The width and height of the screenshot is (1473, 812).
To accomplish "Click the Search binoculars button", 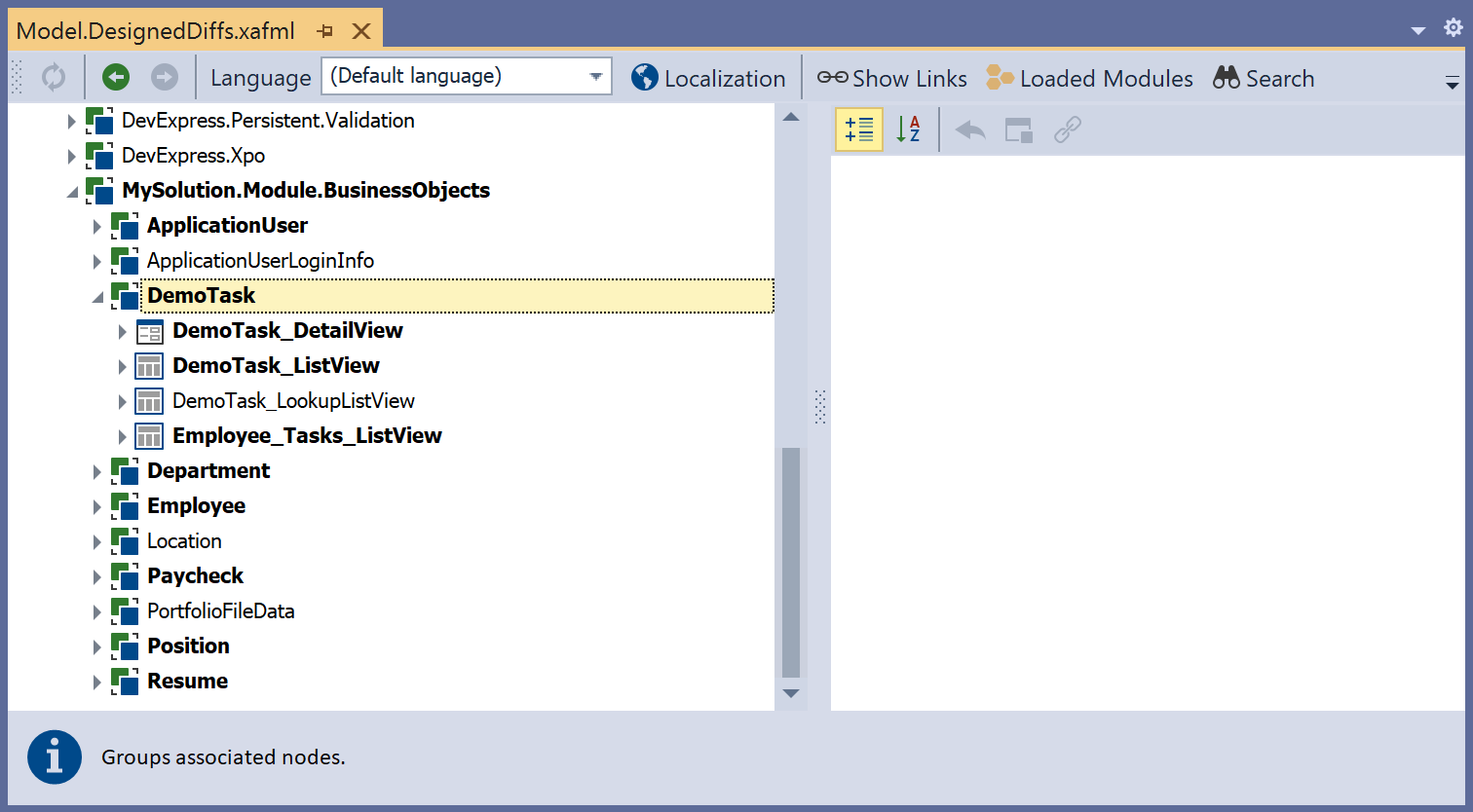I will [x=1264, y=78].
